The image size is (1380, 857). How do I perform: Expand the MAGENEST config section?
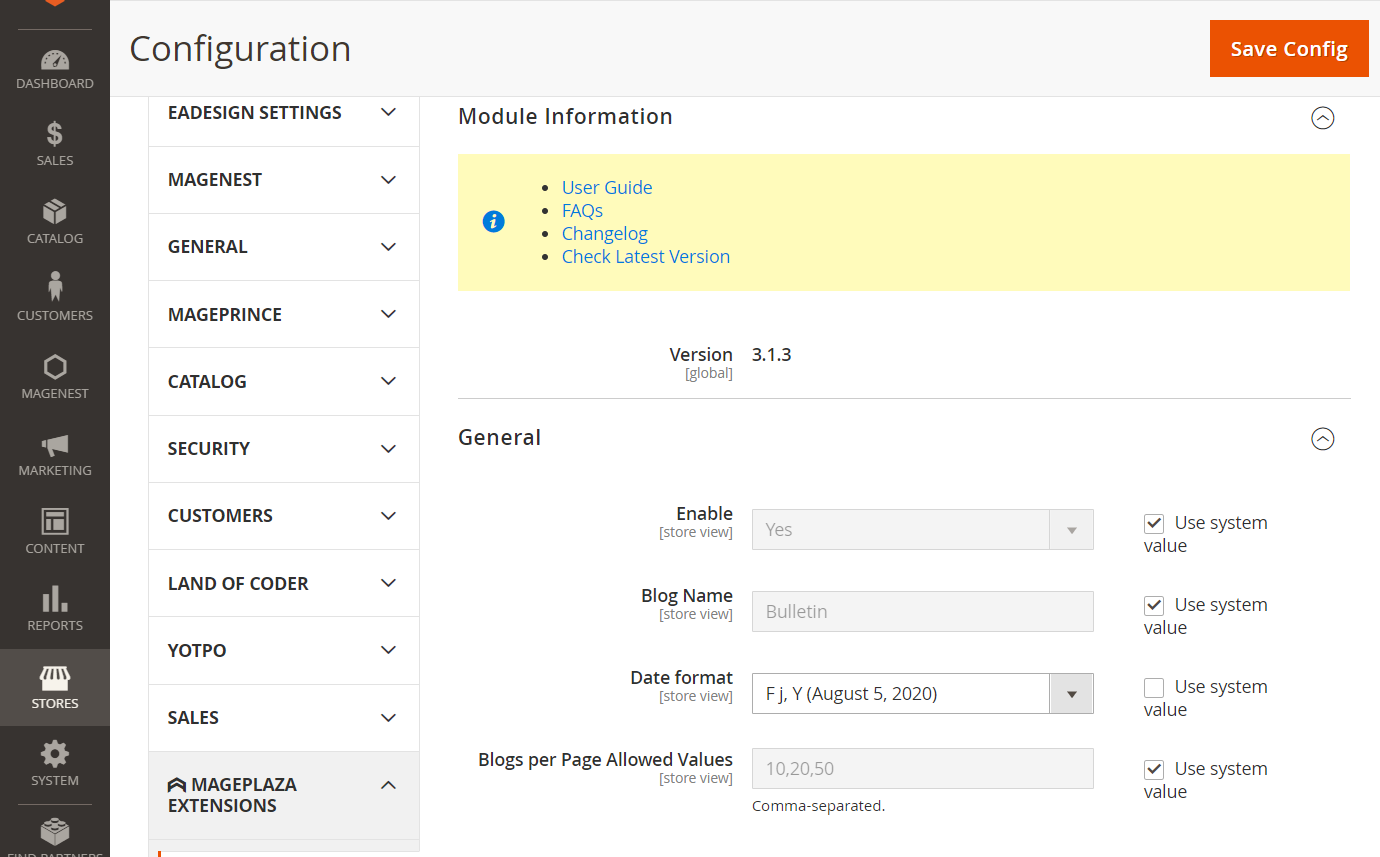coord(284,180)
